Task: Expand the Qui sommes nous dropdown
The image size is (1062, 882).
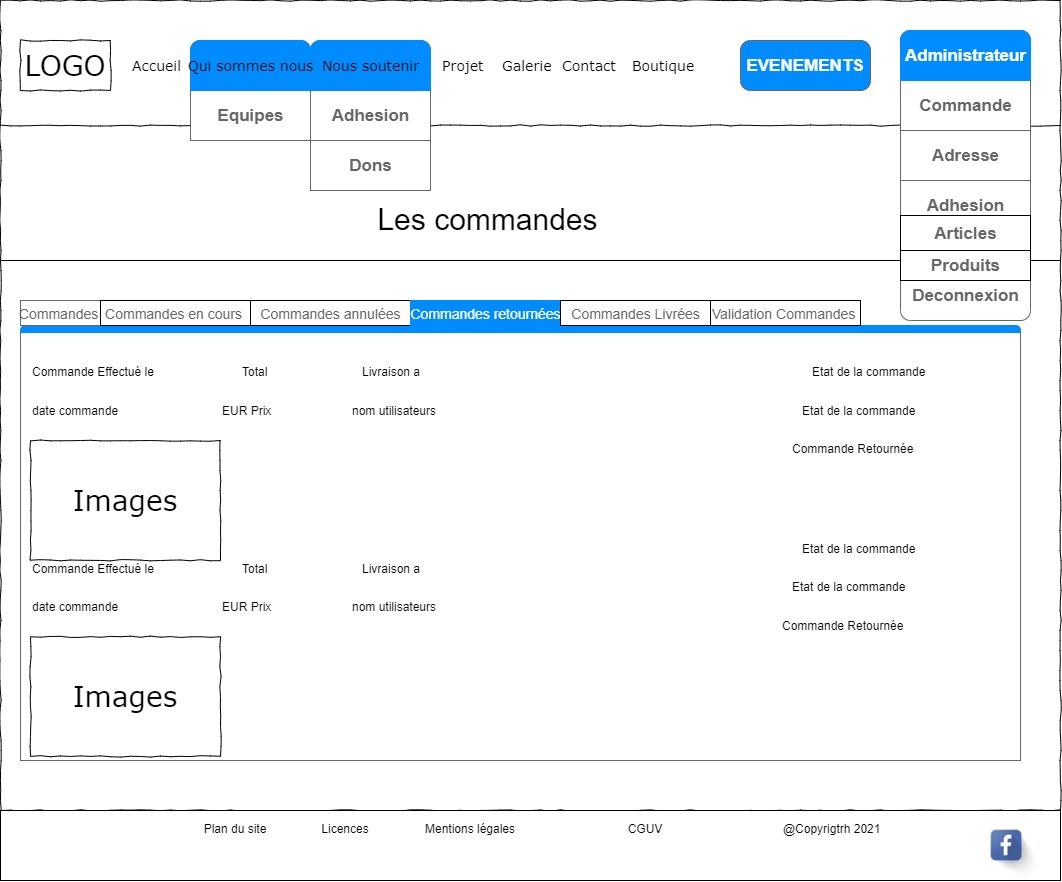Action: click(250, 66)
